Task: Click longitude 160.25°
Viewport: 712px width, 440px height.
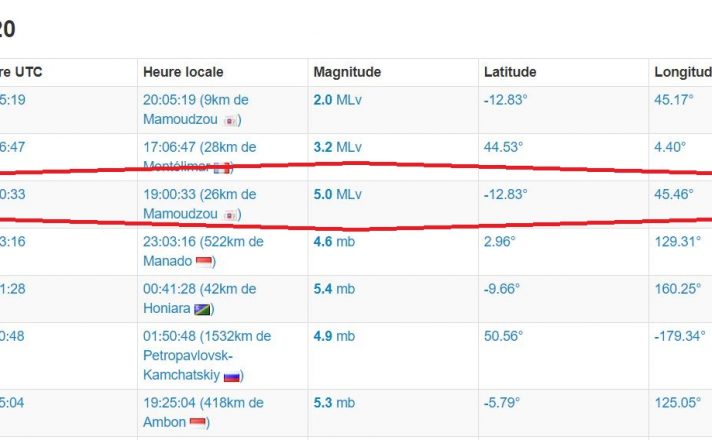Action: [x=677, y=289]
